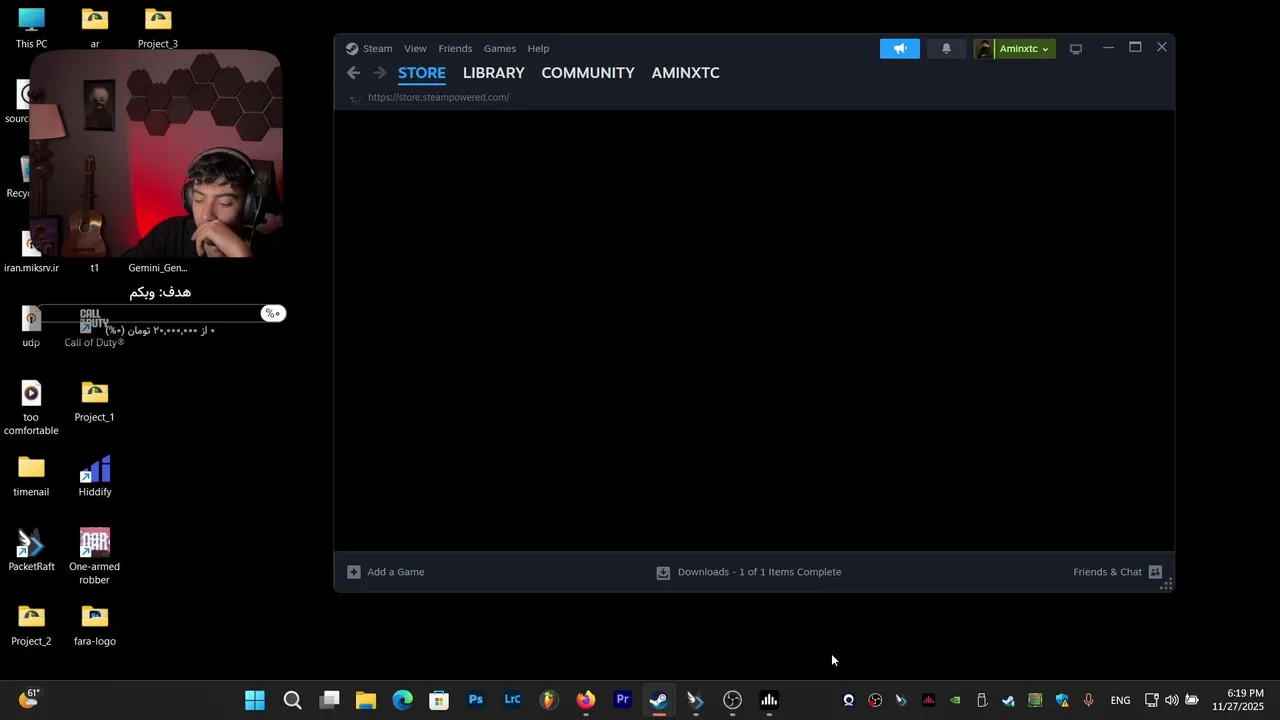This screenshot has width=1280, height=720.
Task: Select the Project_1 folder on desktop
Action: point(94,401)
